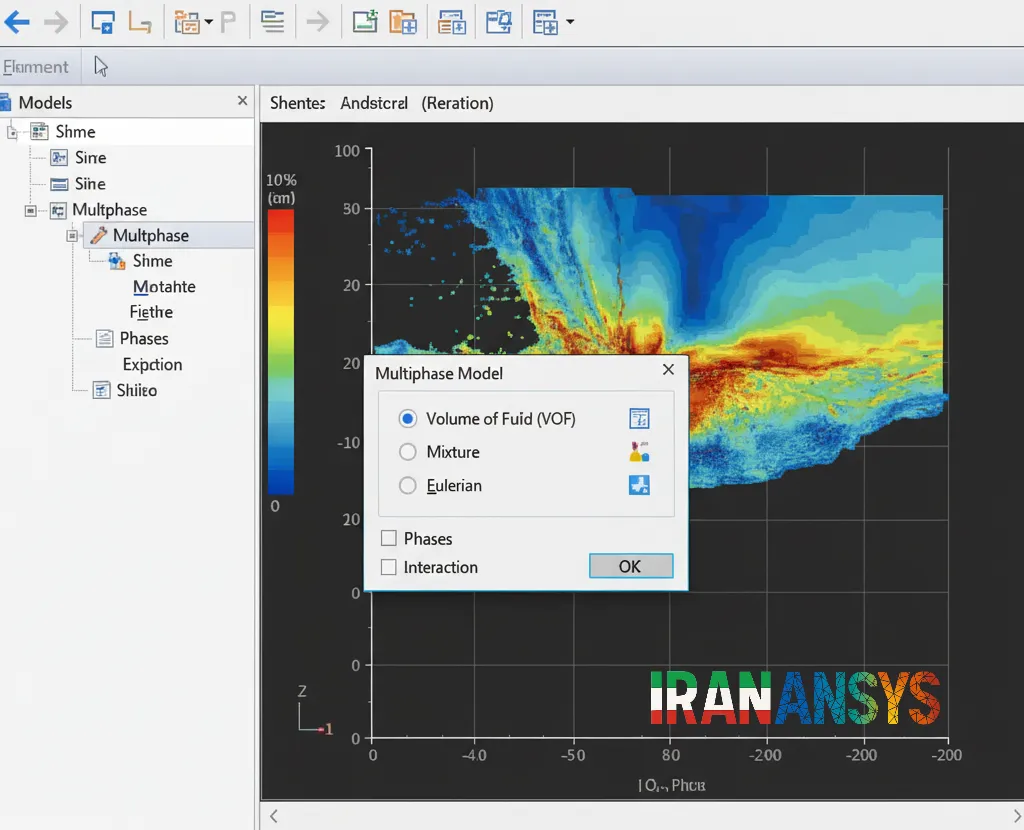
Task: Click the text-lines alignment toolbar icon
Action: point(272,22)
